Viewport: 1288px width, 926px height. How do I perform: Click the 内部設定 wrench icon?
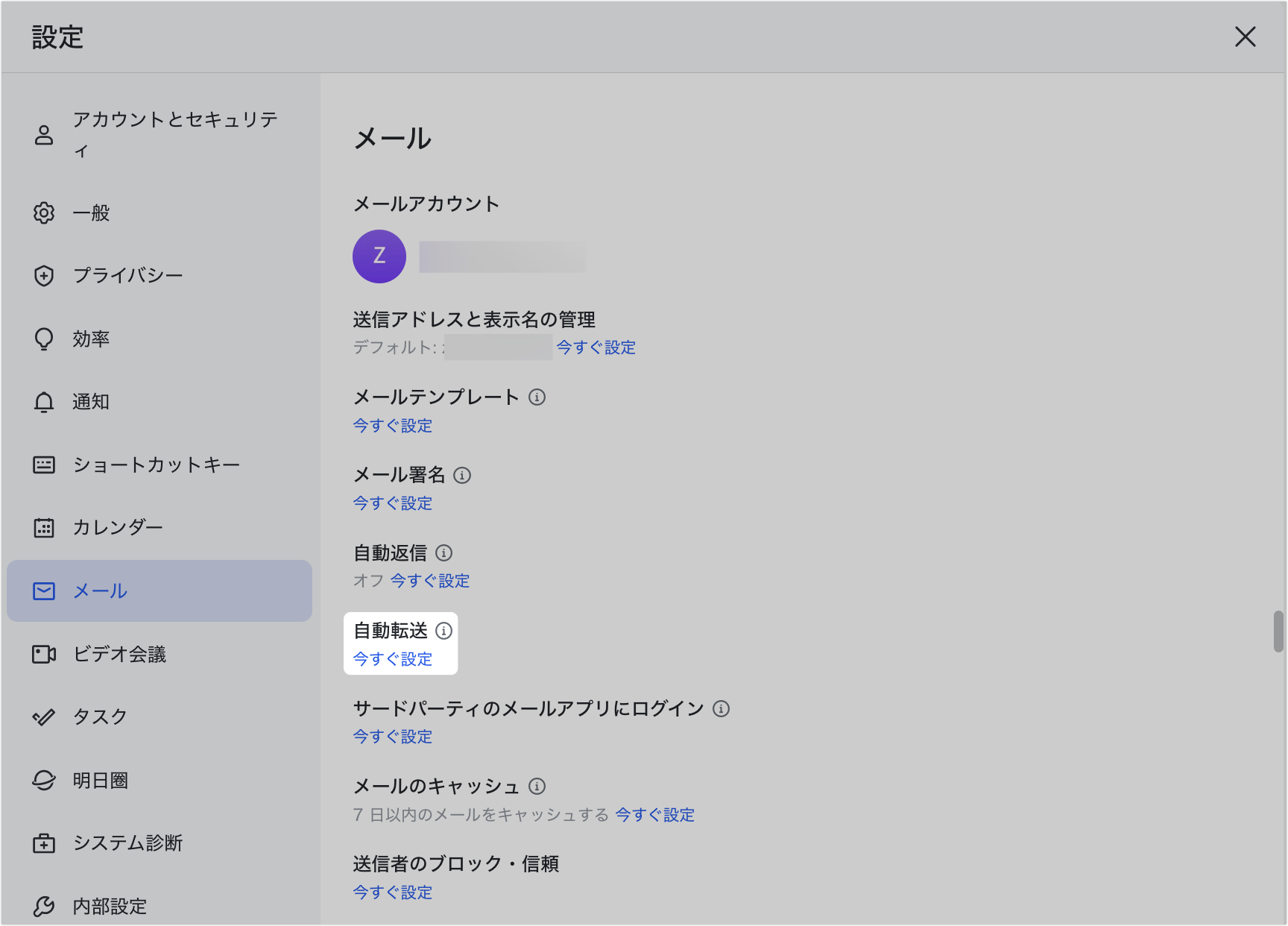(43, 906)
